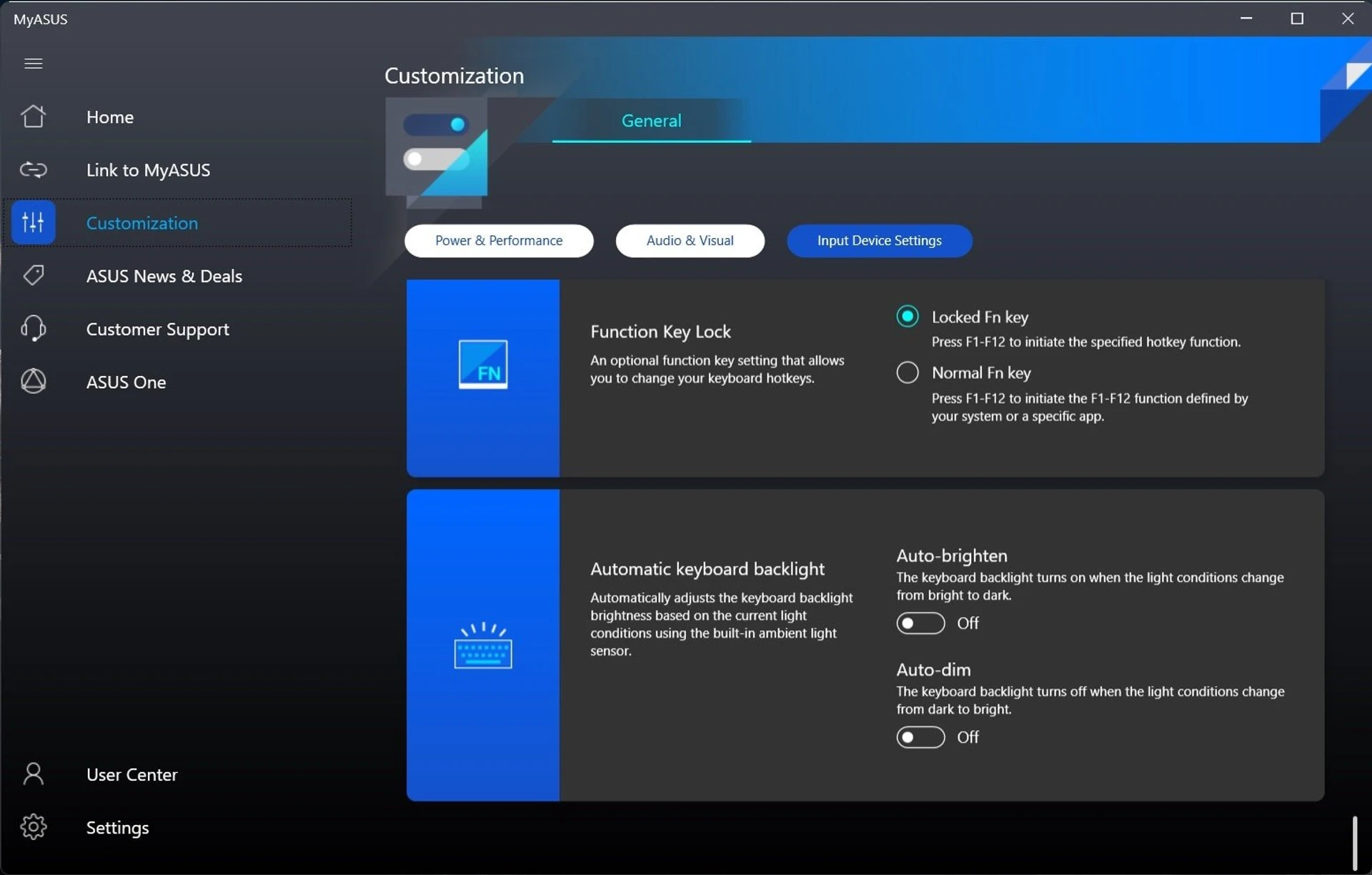Image resolution: width=1372 pixels, height=875 pixels.
Task: Toggle the Auto-dim switch
Action: (920, 737)
